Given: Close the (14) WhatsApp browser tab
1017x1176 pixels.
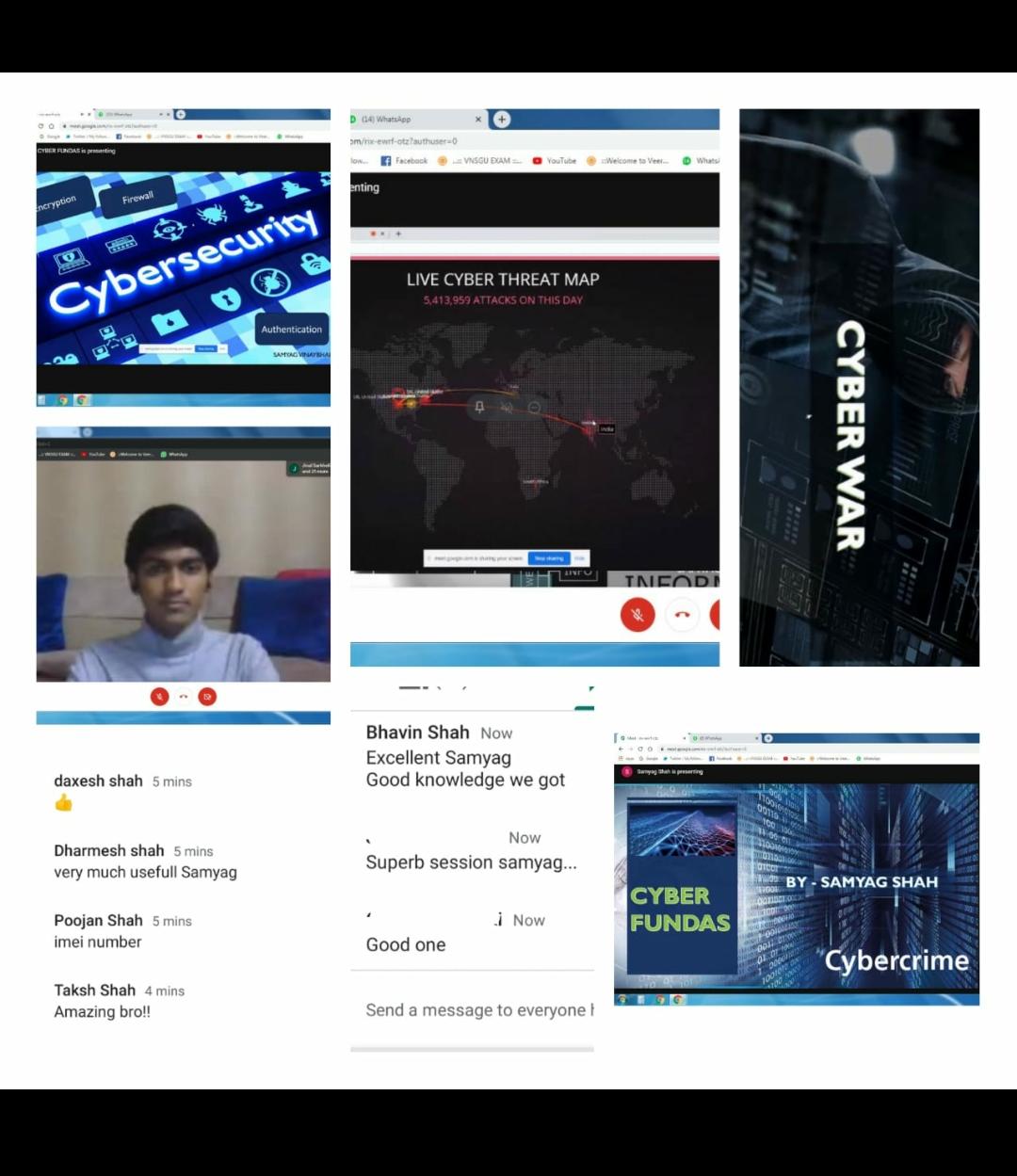Looking at the screenshot, I should [x=478, y=120].
